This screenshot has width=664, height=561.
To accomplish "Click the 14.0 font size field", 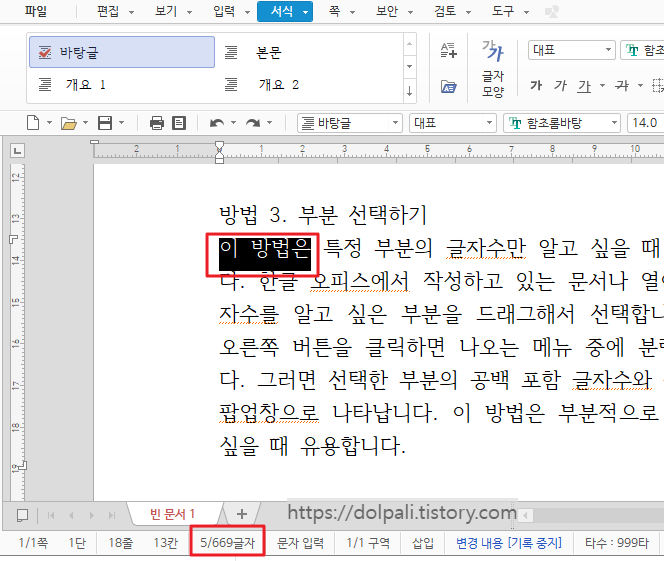I will (645, 123).
